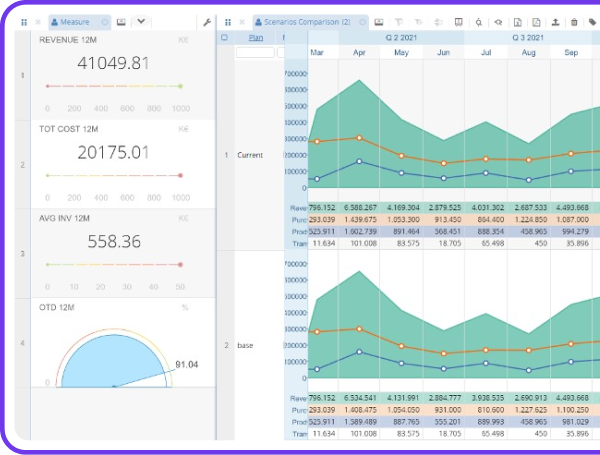This screenshot has height=455, width=600.
Task: Click the zoom search icon
Action: pos(478,22)
